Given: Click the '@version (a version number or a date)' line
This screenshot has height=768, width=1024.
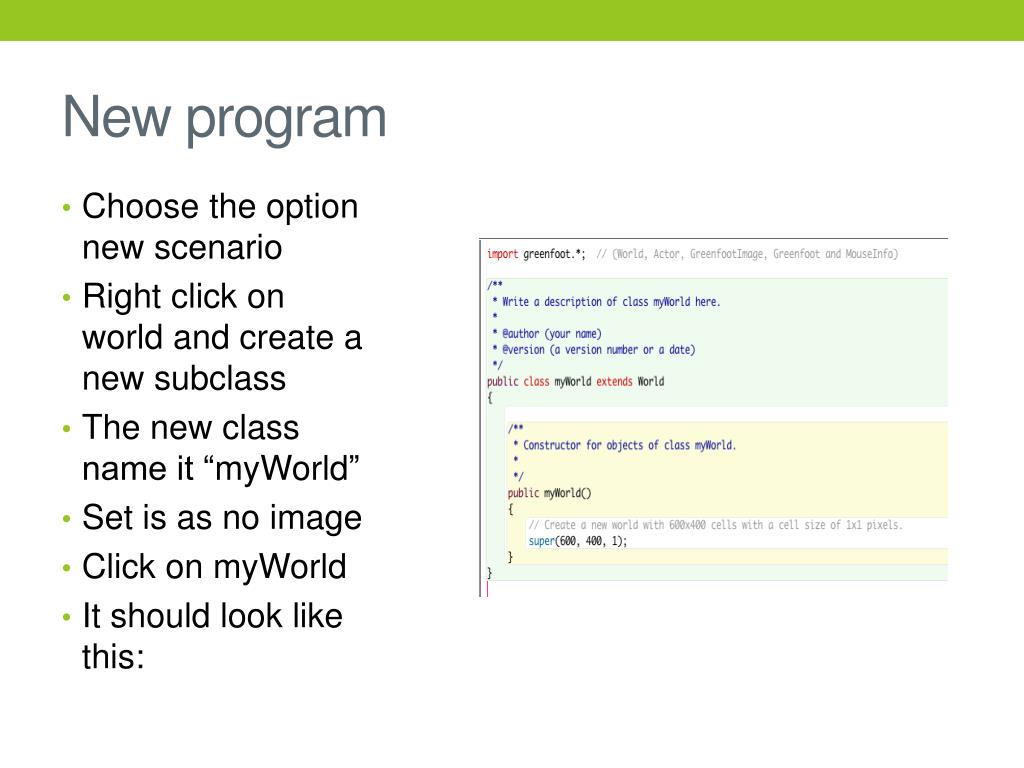Looking at the screenshot, I should (x=598, y=349).
